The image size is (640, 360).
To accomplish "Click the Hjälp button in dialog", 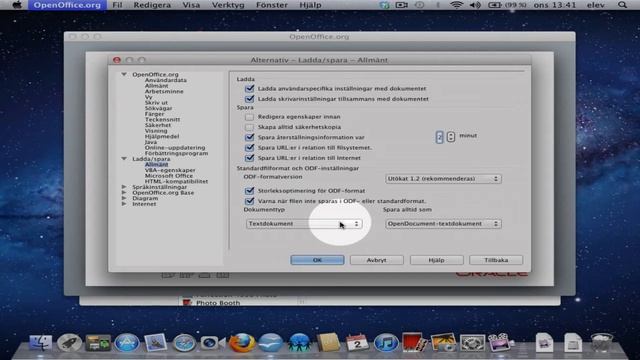I will pos(436,260).
